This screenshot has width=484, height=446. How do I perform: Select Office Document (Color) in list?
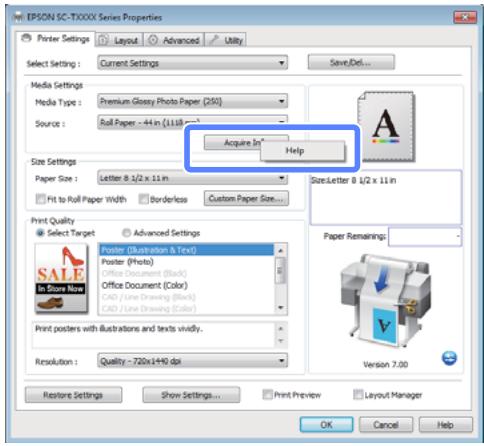(x=187, y=285)
